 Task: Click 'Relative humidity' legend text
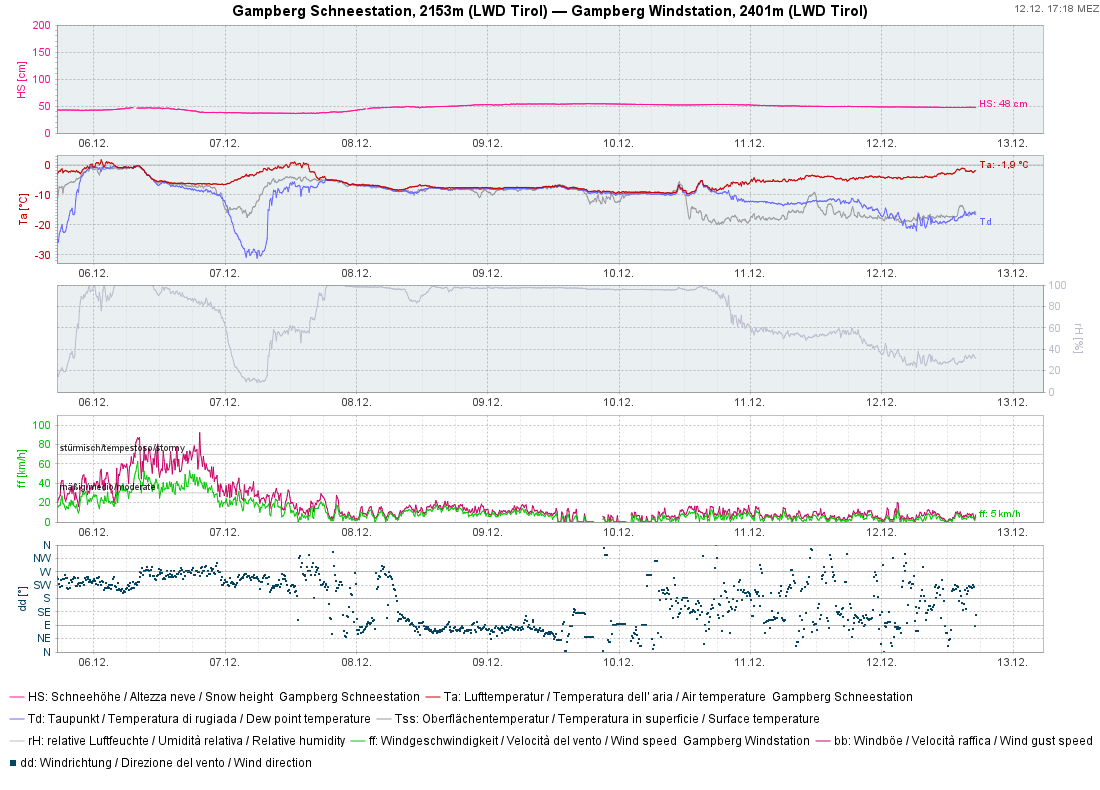(298, 741)
